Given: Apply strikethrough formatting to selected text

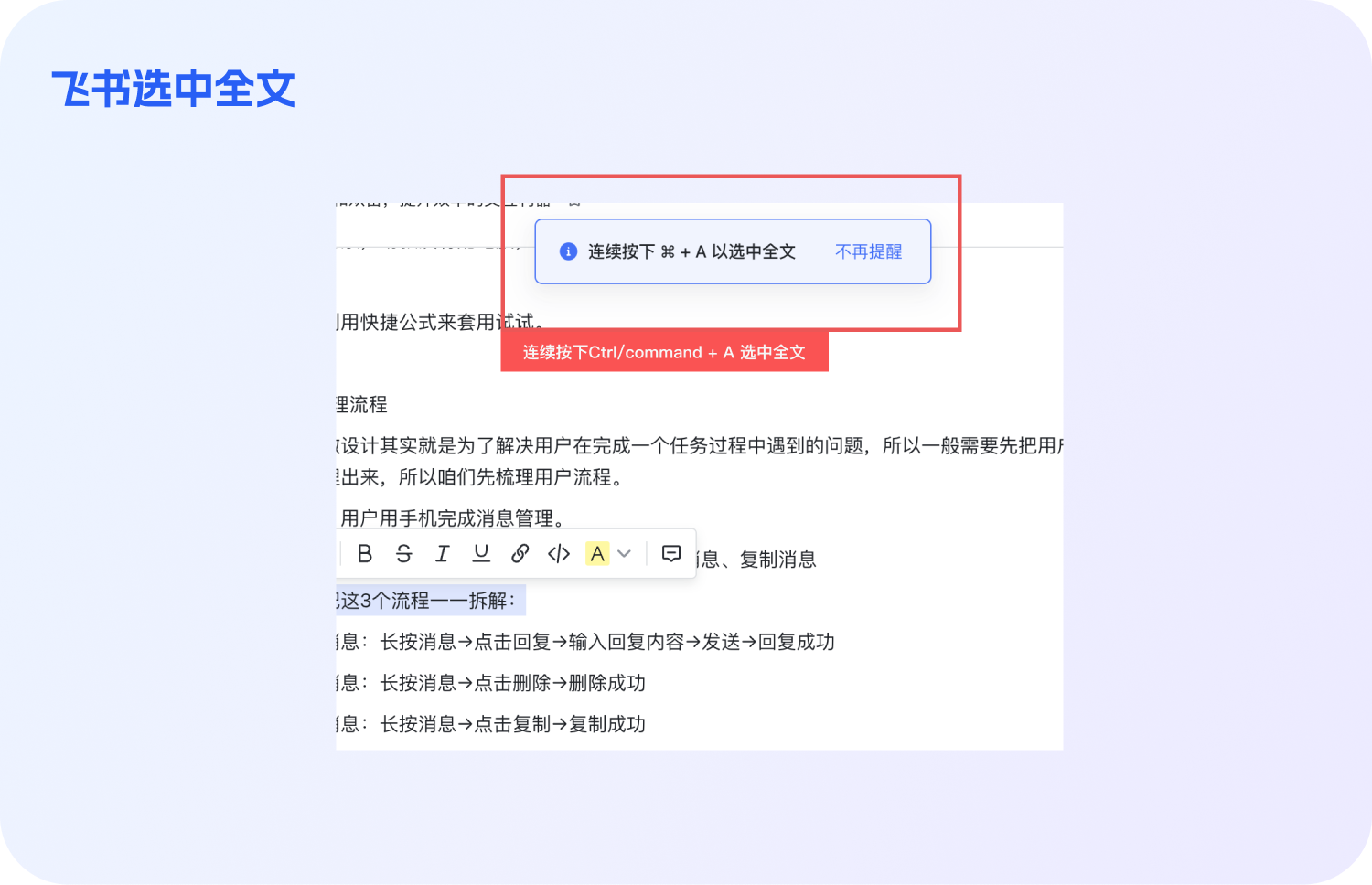Looking at the screenshot, I should [403, 553].
